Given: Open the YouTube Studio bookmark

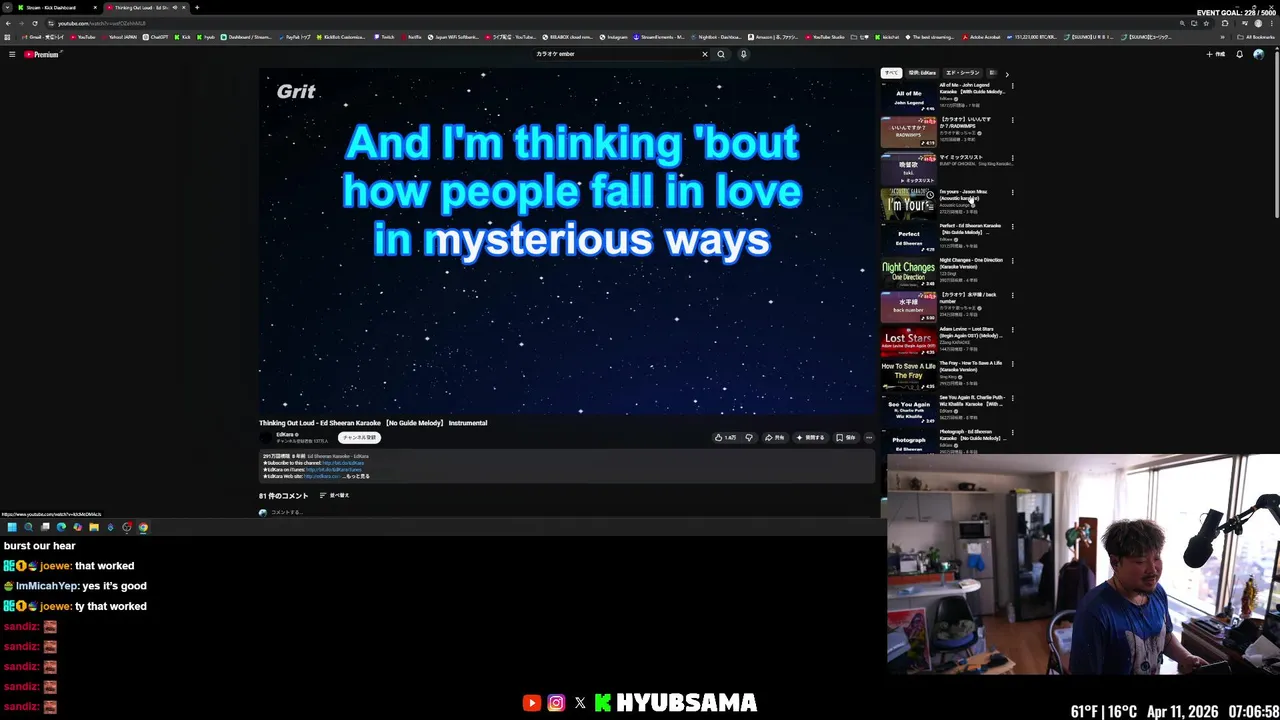Looking at the screenshot, I should 825,37.
